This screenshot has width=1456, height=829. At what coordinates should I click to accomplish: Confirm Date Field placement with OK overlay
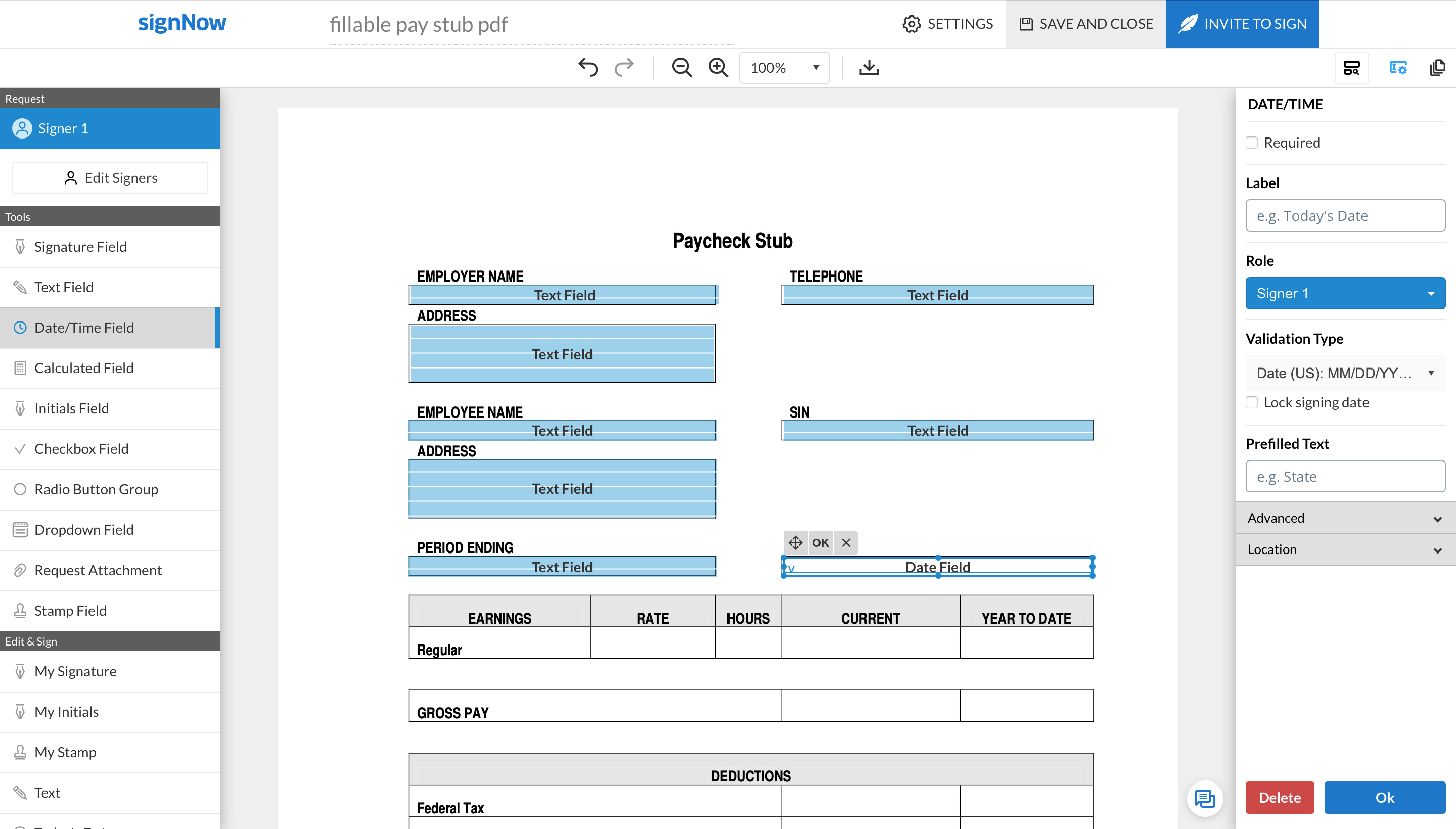point(820,542)
